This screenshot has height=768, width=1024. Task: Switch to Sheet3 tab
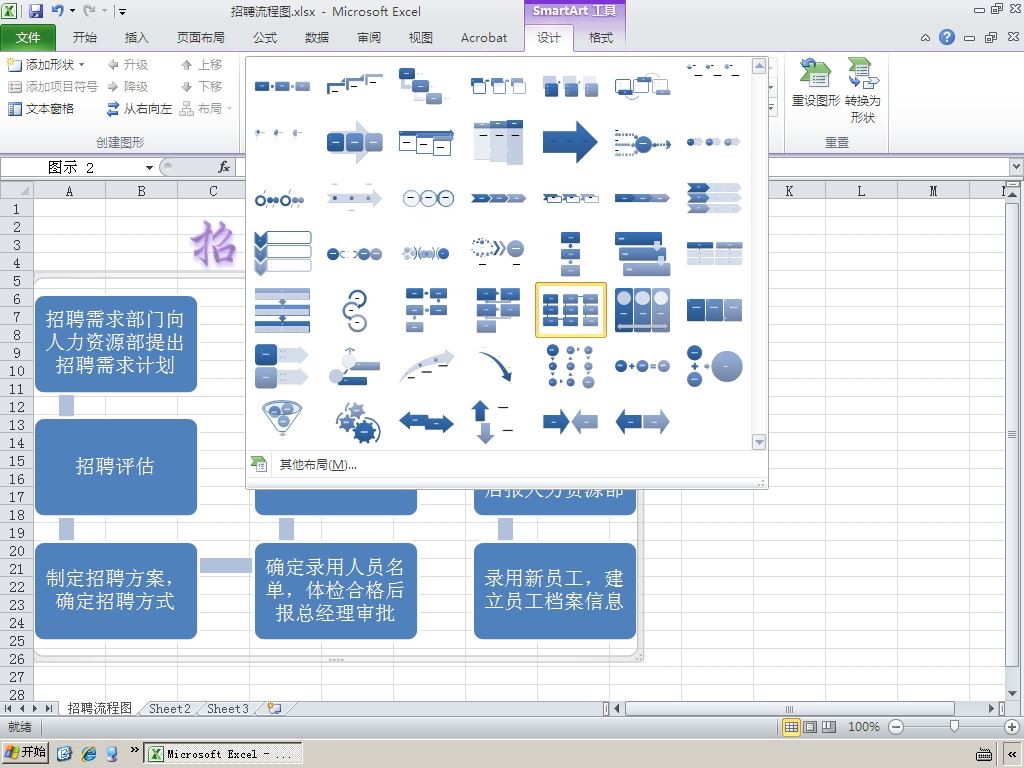(227, 708)
